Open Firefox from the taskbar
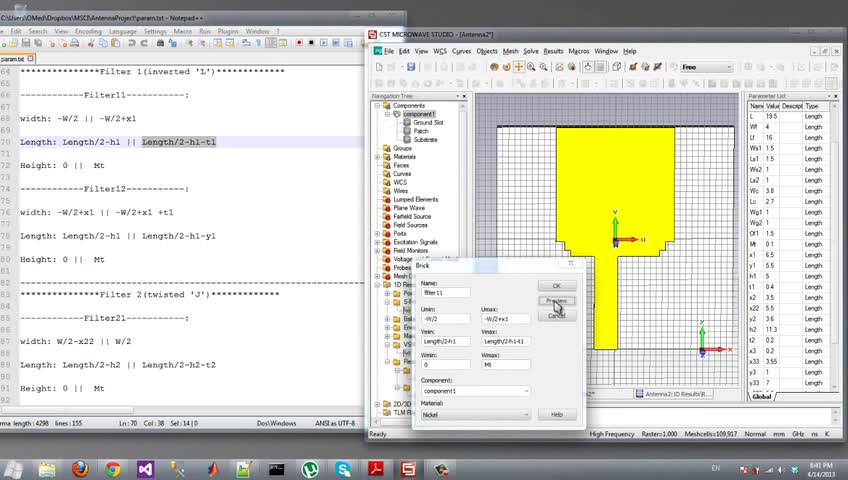 pyautogui.click(x=79, y=468)
